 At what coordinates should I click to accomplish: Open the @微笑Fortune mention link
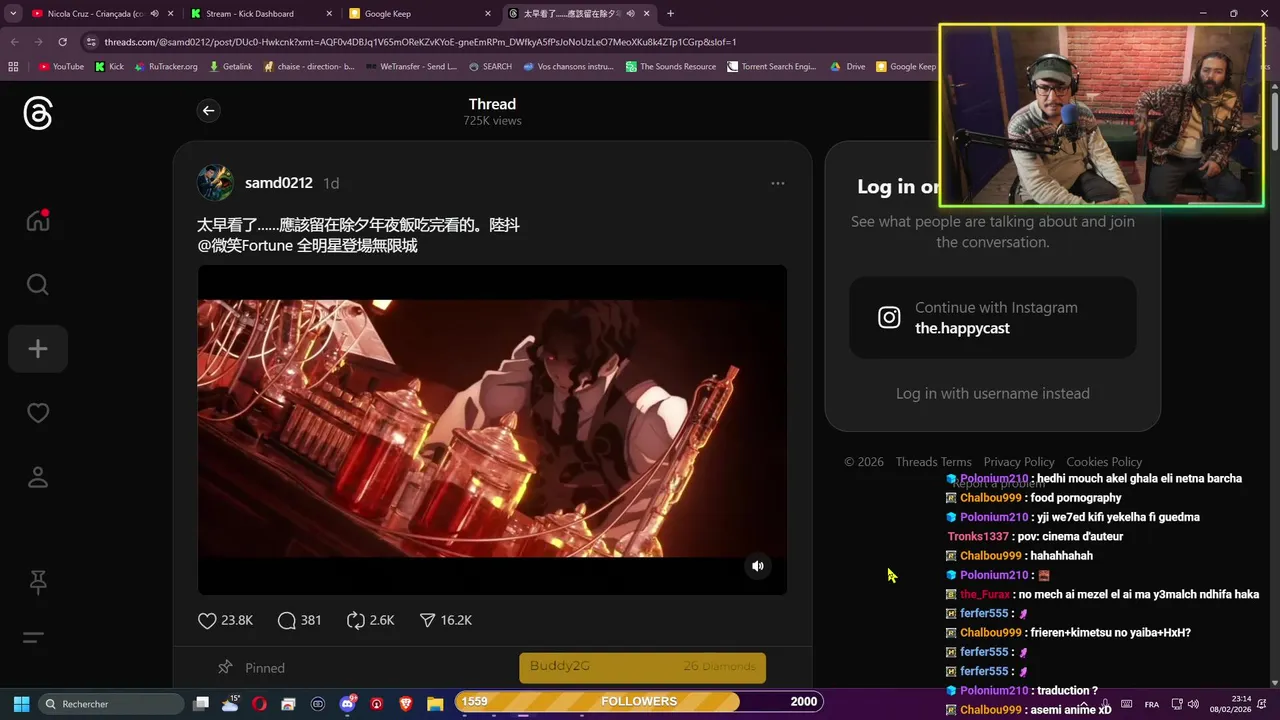click(x=245, y=246)
